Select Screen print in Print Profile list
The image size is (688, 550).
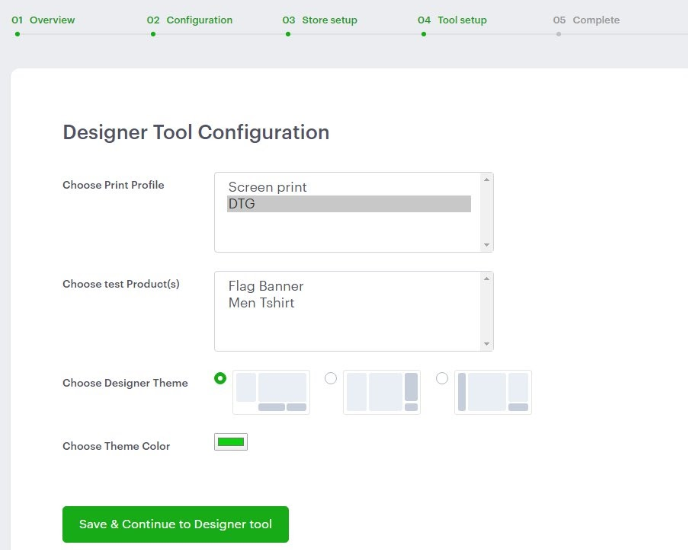tap(267, 187)
